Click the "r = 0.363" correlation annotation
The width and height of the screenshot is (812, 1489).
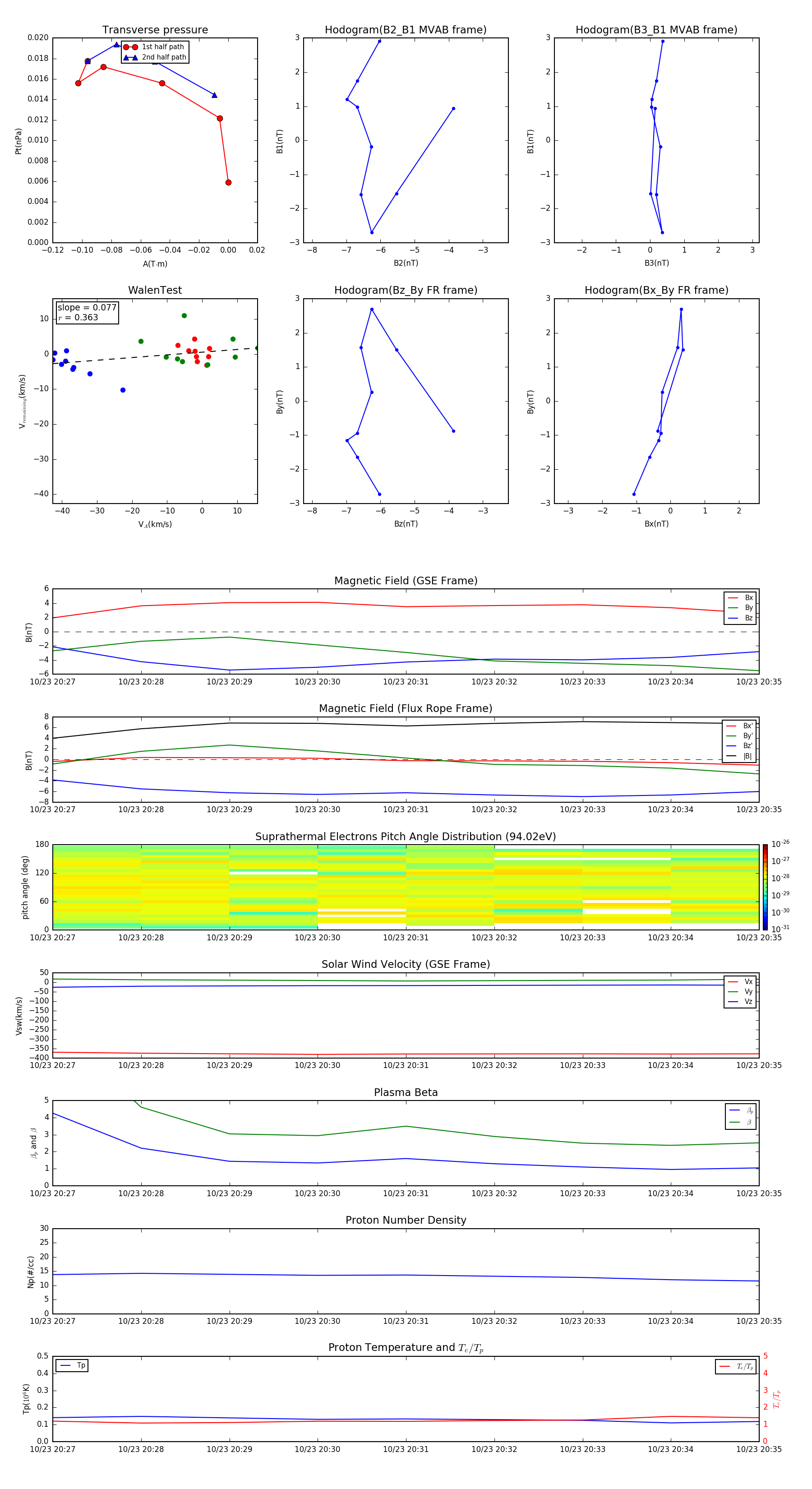pos(78,317)
